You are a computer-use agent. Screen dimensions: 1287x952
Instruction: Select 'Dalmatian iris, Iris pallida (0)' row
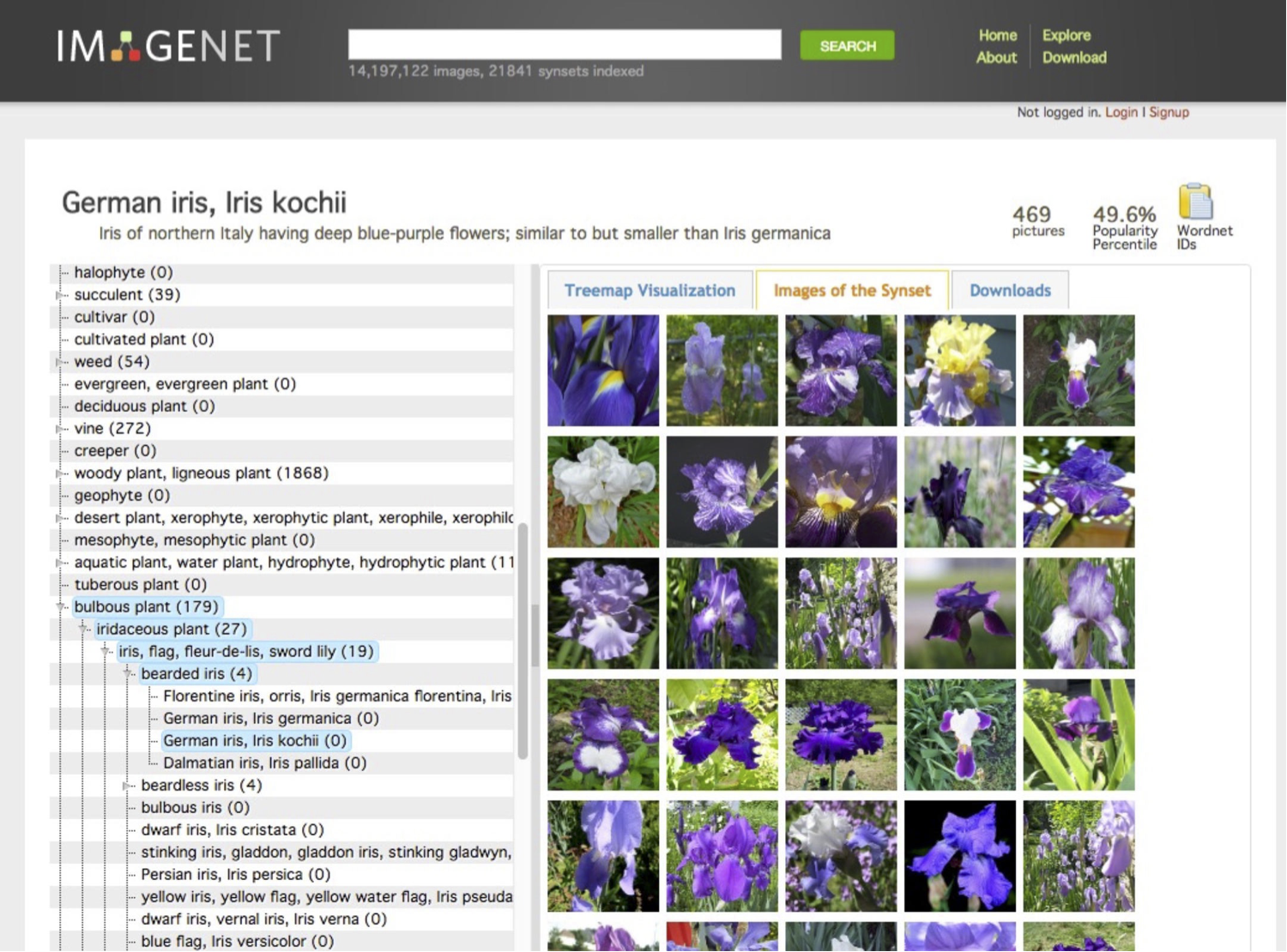point(265,763)
